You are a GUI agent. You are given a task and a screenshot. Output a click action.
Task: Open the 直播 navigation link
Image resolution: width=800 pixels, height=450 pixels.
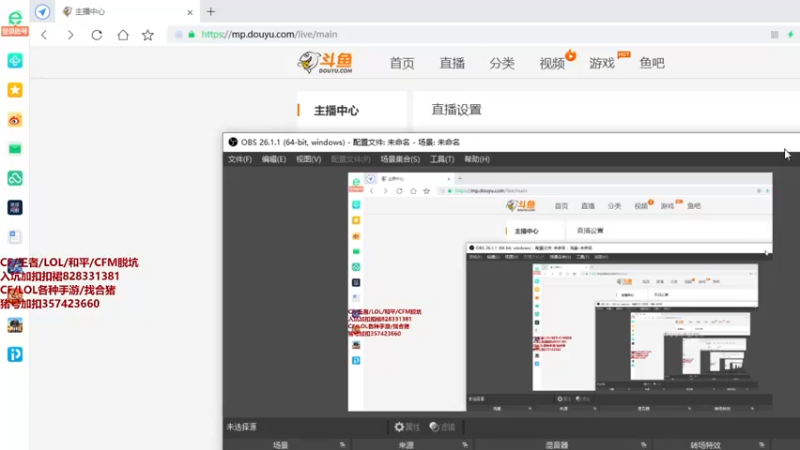pyautogui.click(x=452, y=63)
